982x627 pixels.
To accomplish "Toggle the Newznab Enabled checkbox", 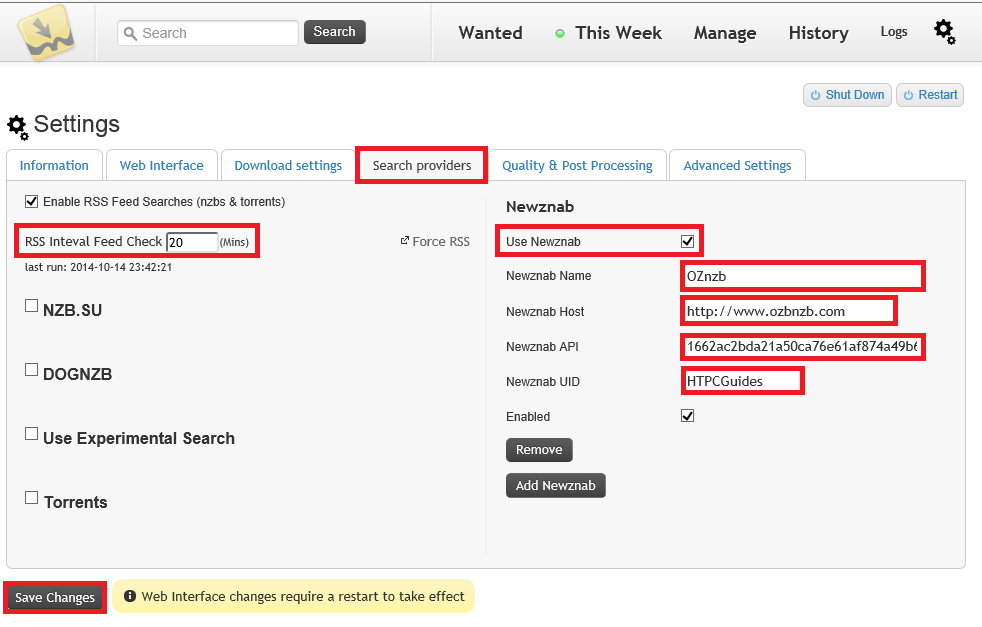I will [x=687, y=416].
